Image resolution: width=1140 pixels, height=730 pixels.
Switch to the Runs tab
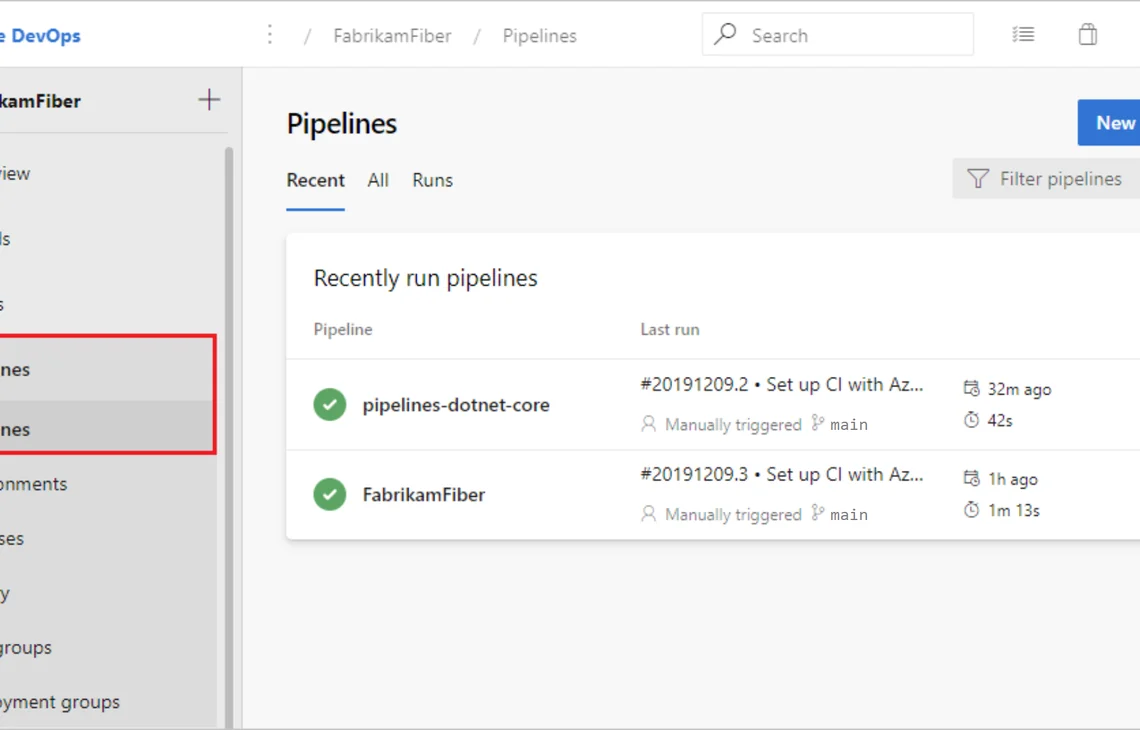tap(433, 180)
